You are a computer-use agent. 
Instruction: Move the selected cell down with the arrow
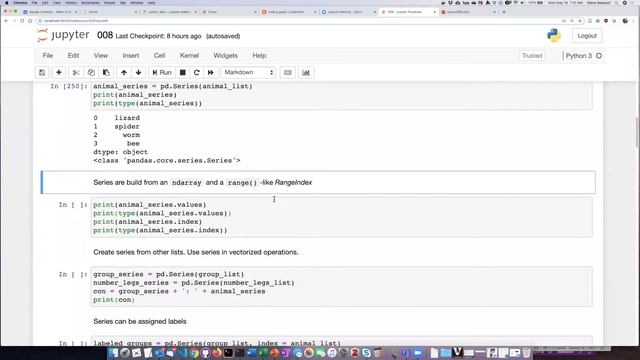pos(139,73)
